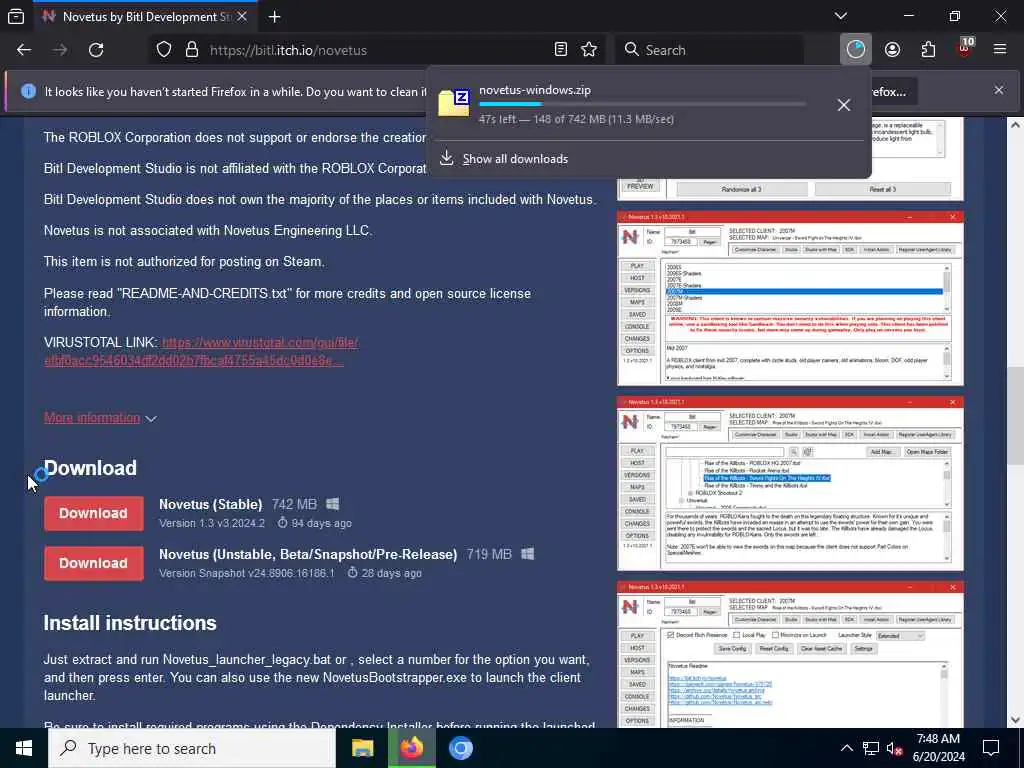
Task: Click the address bar URL bitl.itch.io/novetus
Action: [x=288, y=50]
